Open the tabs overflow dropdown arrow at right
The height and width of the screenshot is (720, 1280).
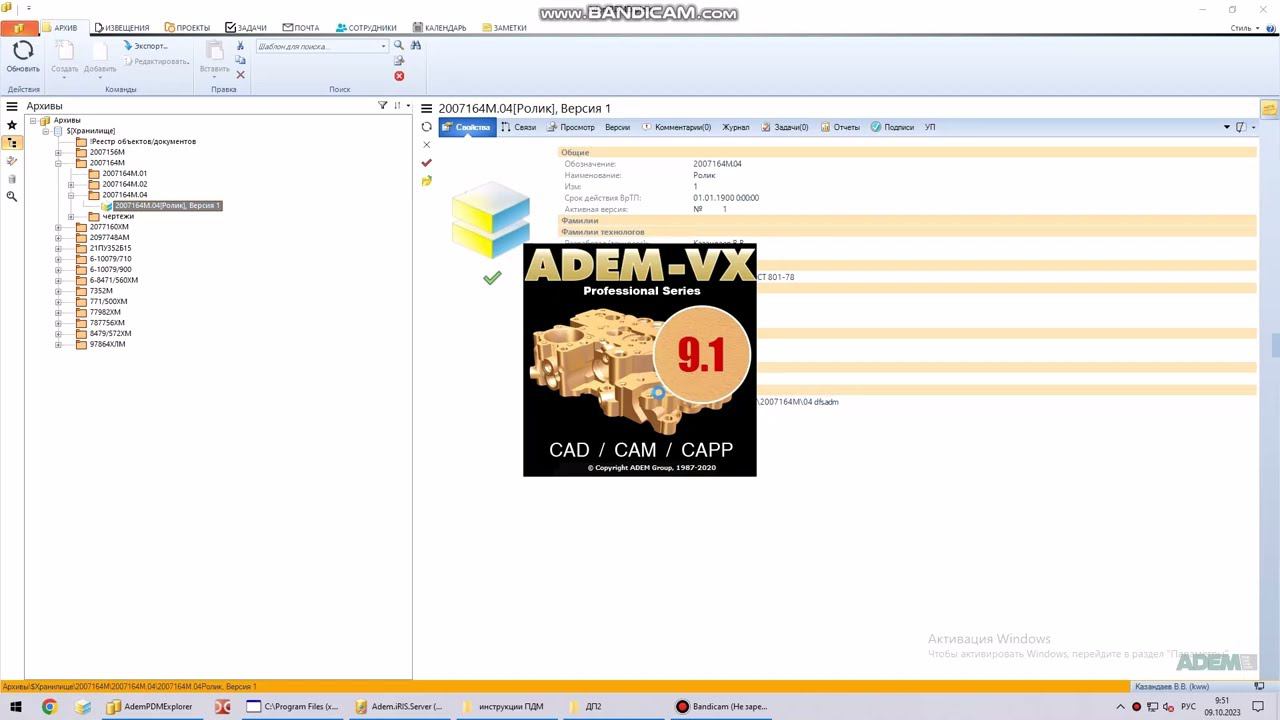coord(1227,127)
